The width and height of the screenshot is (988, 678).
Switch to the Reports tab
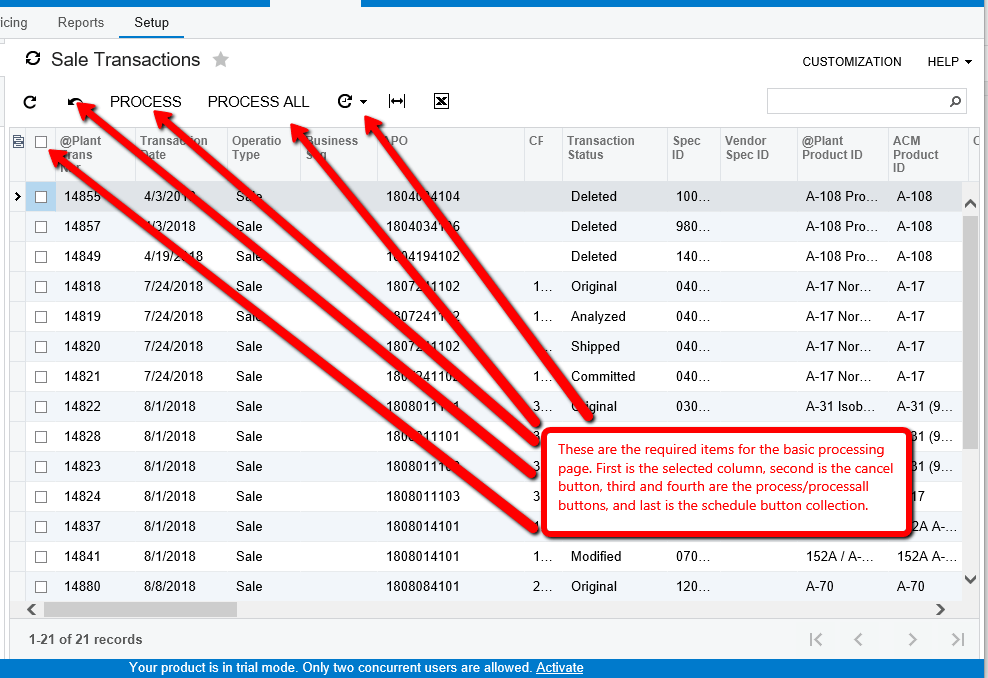coord(81,23)
